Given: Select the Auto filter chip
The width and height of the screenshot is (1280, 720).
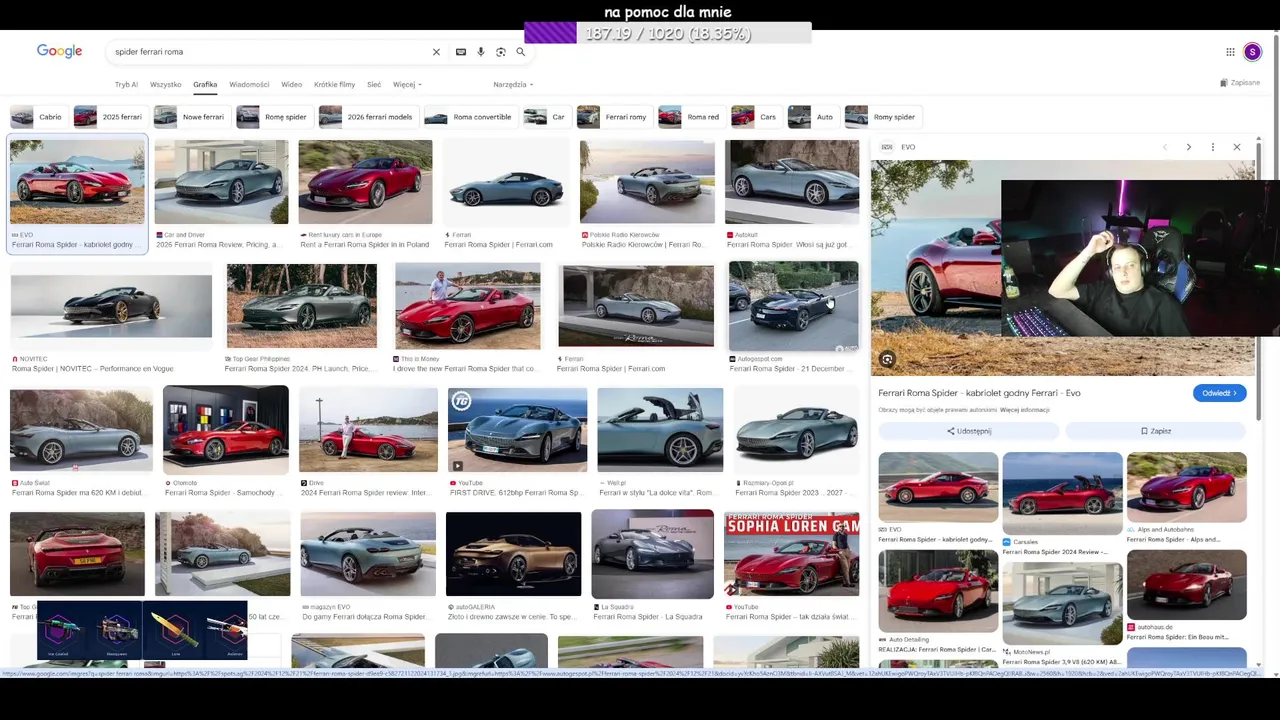Looking at the screenshot, I should (812, 117).
